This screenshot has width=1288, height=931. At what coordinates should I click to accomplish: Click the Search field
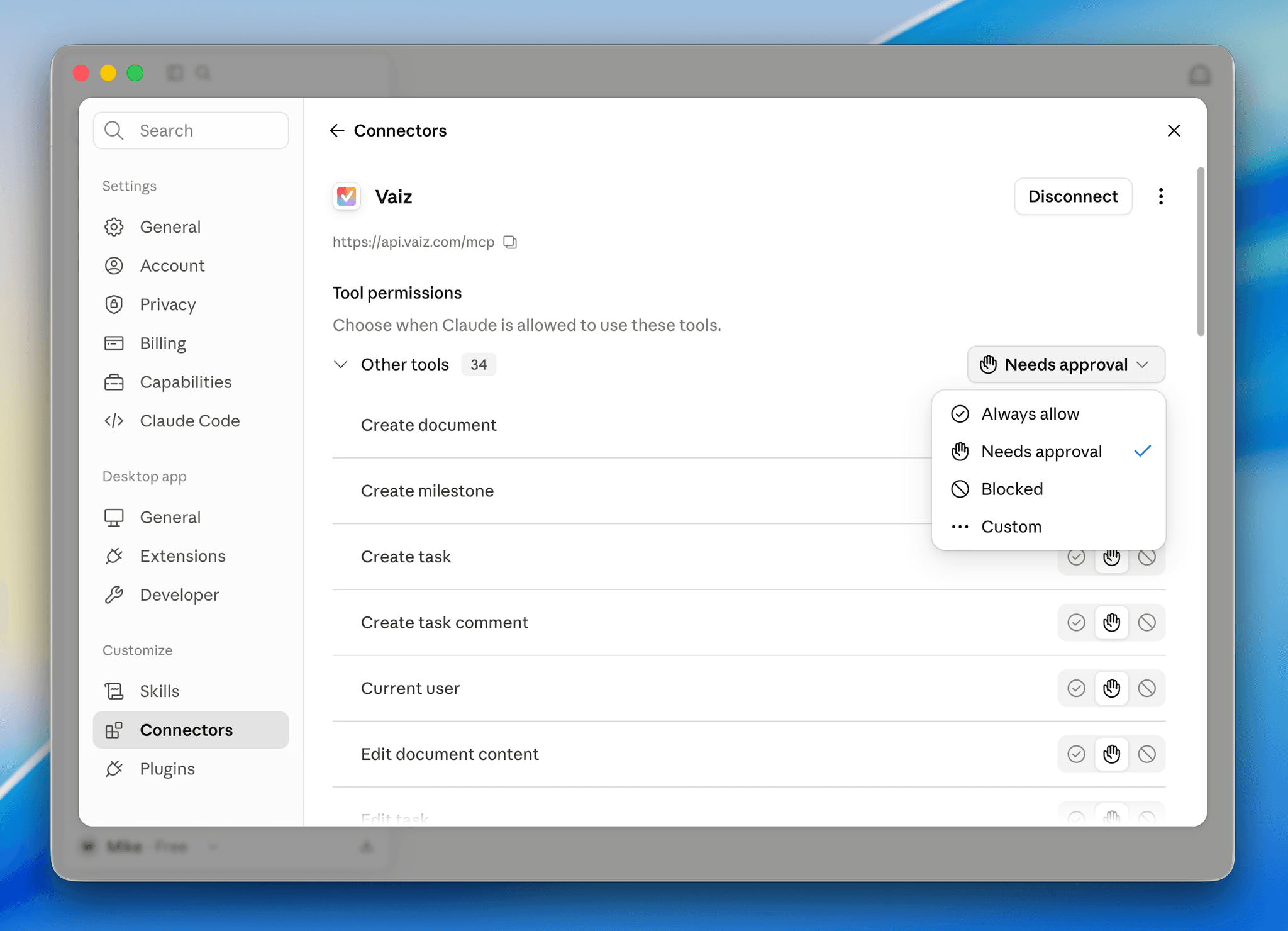coord(191,130)
